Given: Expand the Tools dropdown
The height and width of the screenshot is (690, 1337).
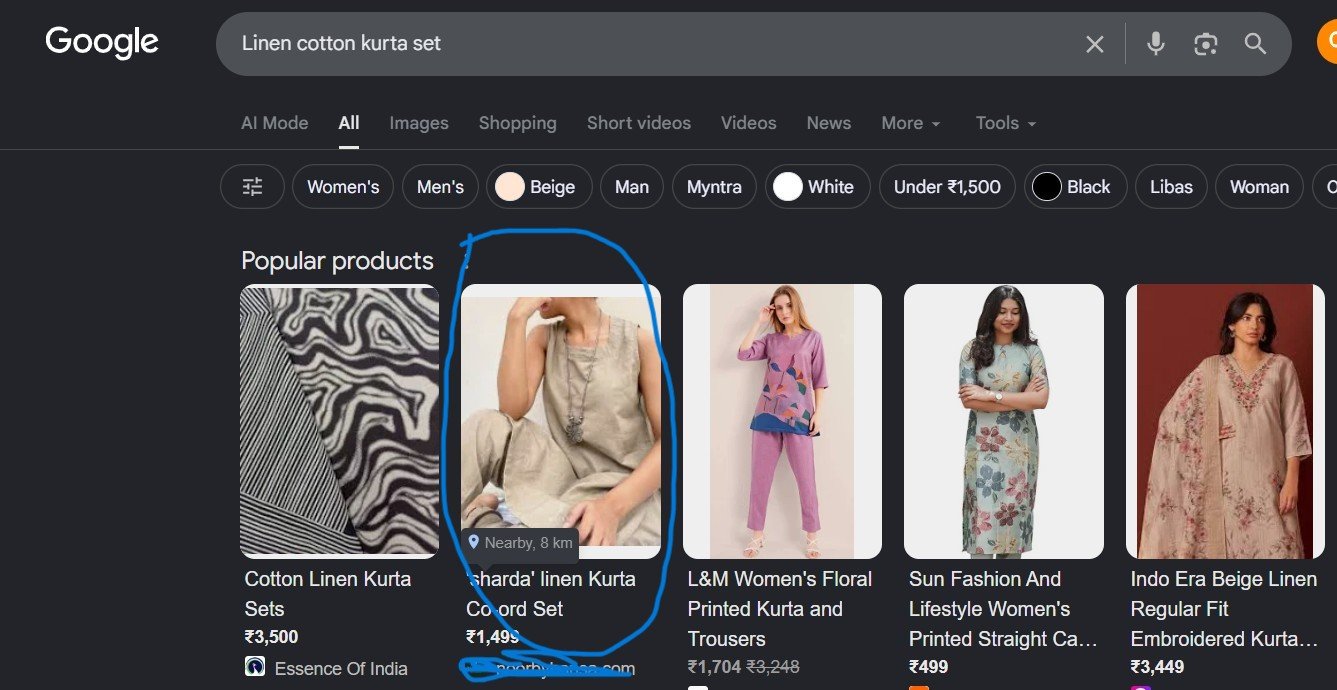Looking at the screenshot, I should tap(1006, 123).
